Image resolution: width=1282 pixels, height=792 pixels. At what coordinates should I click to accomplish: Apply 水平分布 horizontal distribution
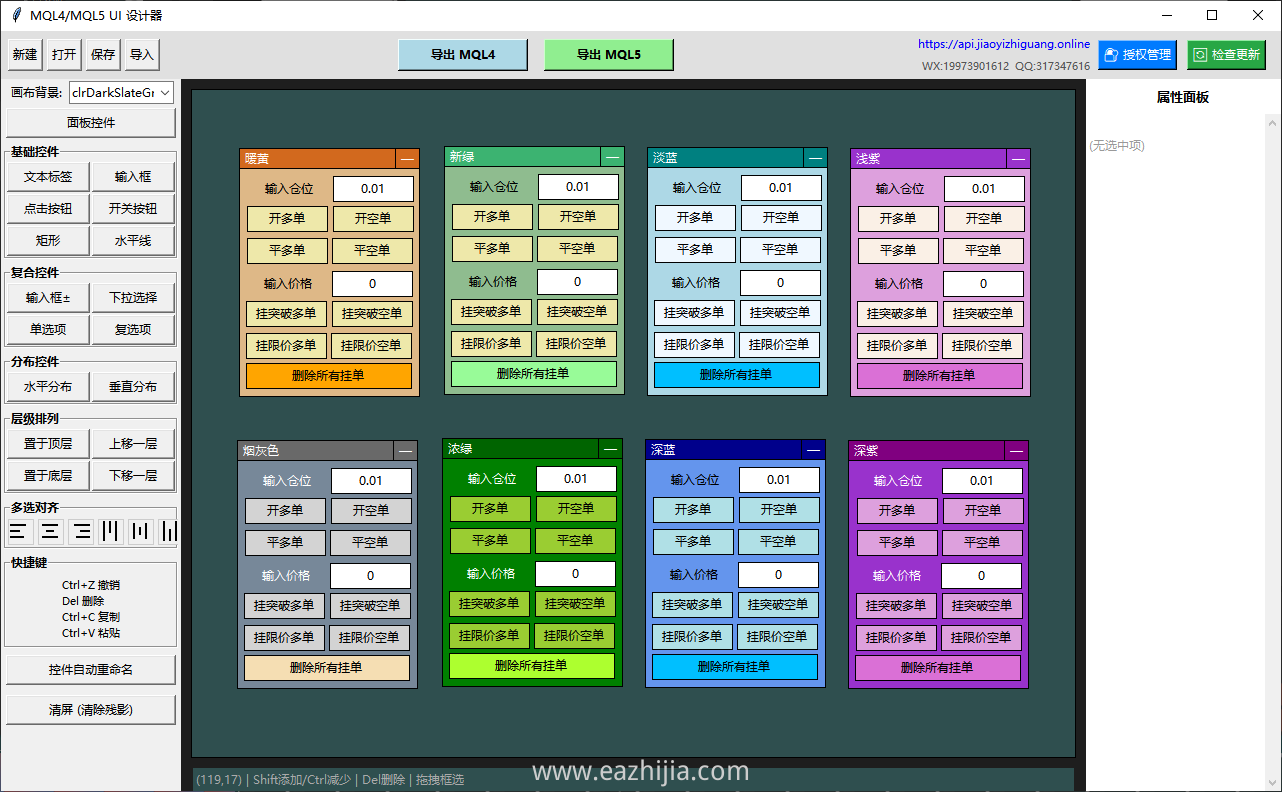point(48,387)
